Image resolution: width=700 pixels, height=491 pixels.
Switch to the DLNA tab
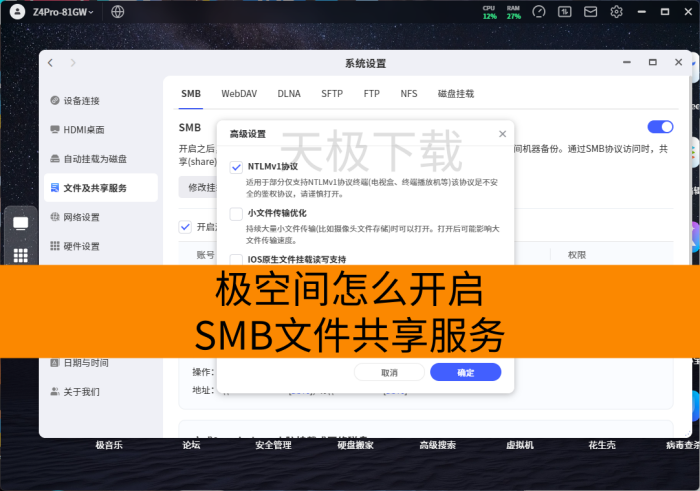coord(289,94)
